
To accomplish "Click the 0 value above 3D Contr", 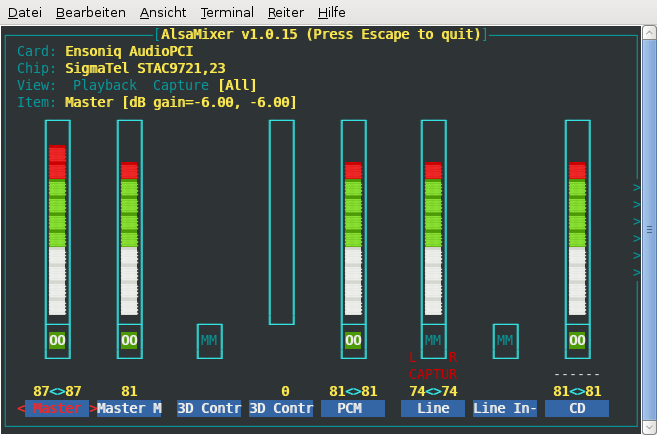I will [285, 391].
